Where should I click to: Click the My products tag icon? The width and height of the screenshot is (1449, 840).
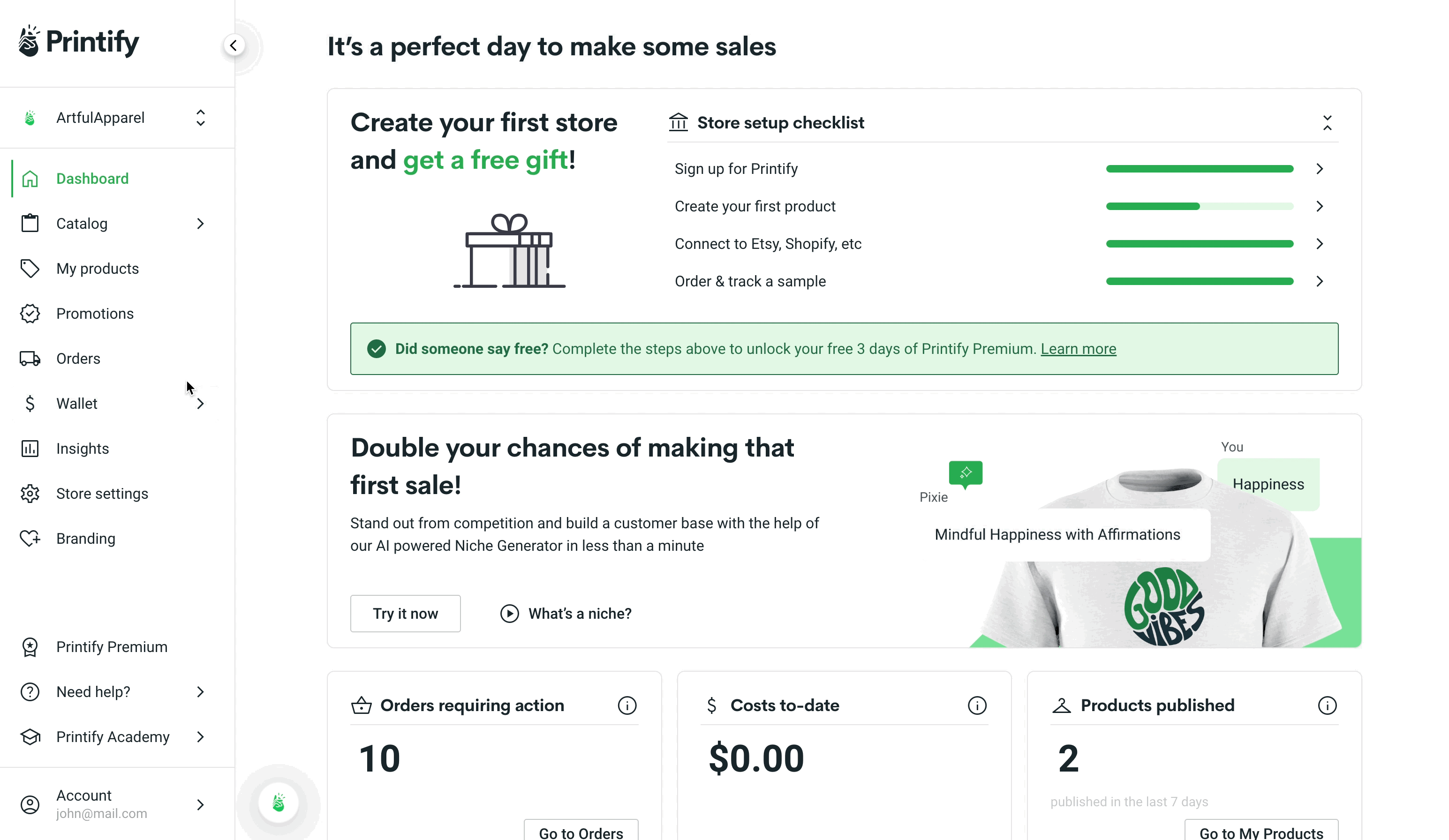click(30, 269)
